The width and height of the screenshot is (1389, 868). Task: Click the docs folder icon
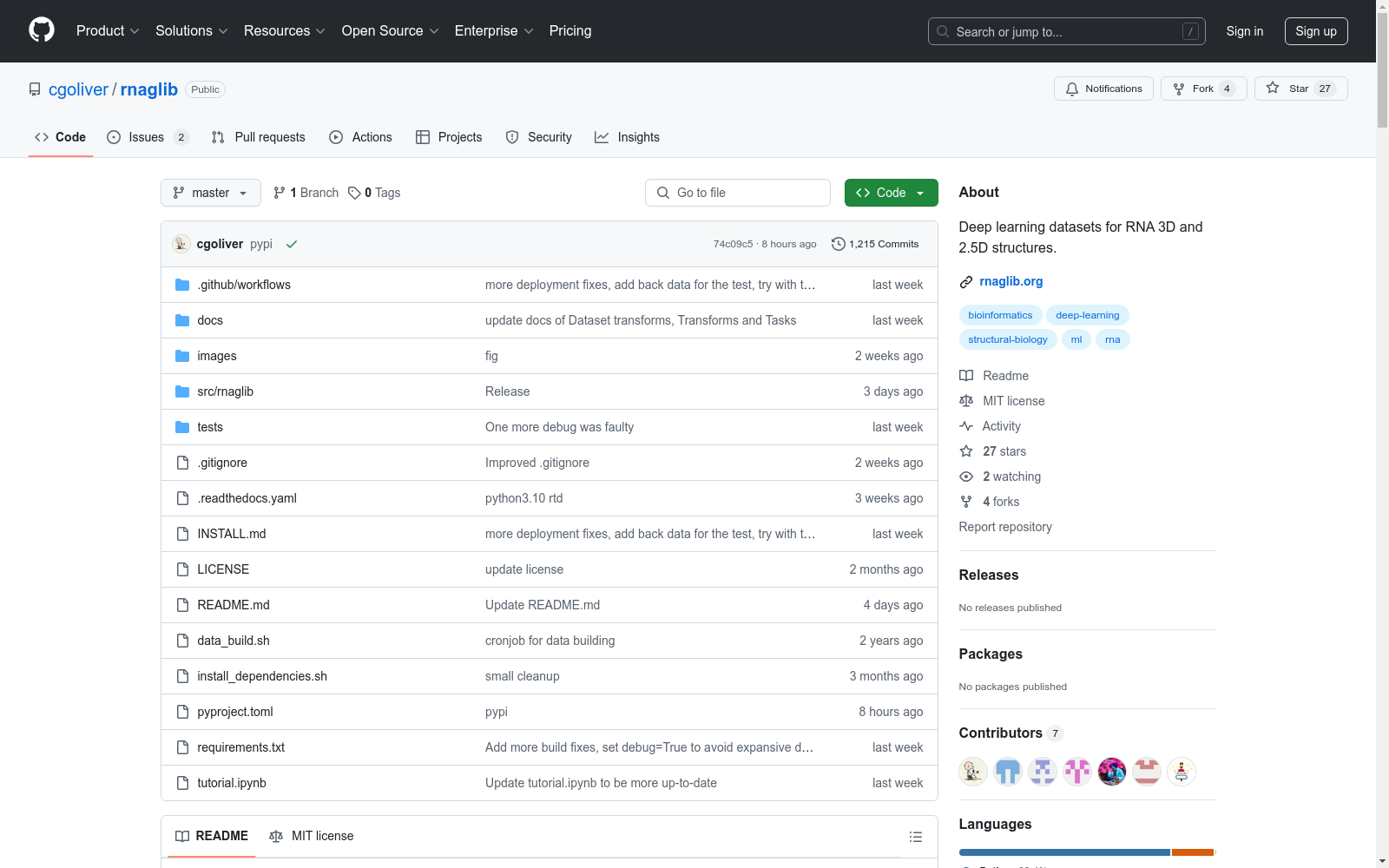pos(182,320)
